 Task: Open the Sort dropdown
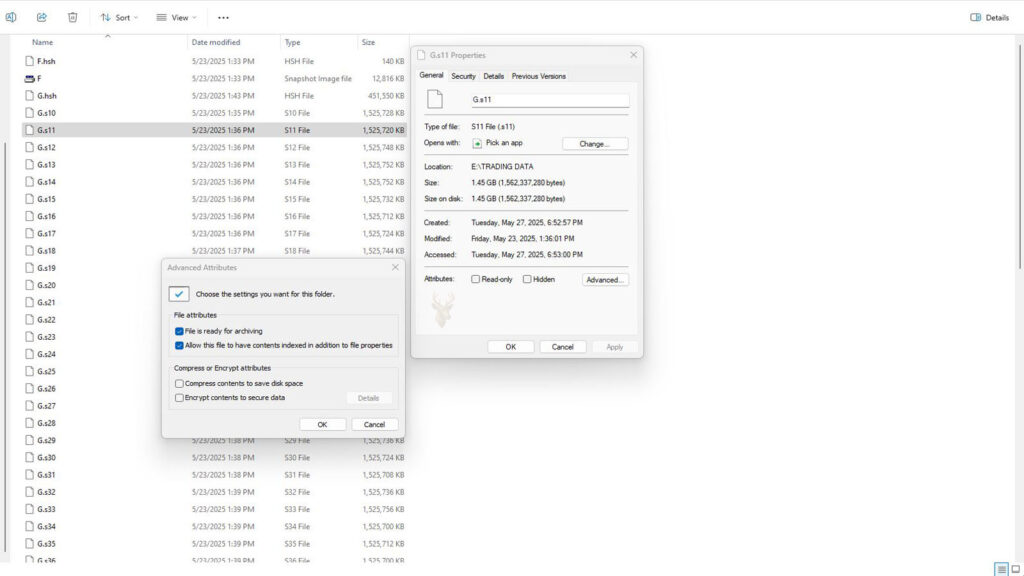point(119,18)
